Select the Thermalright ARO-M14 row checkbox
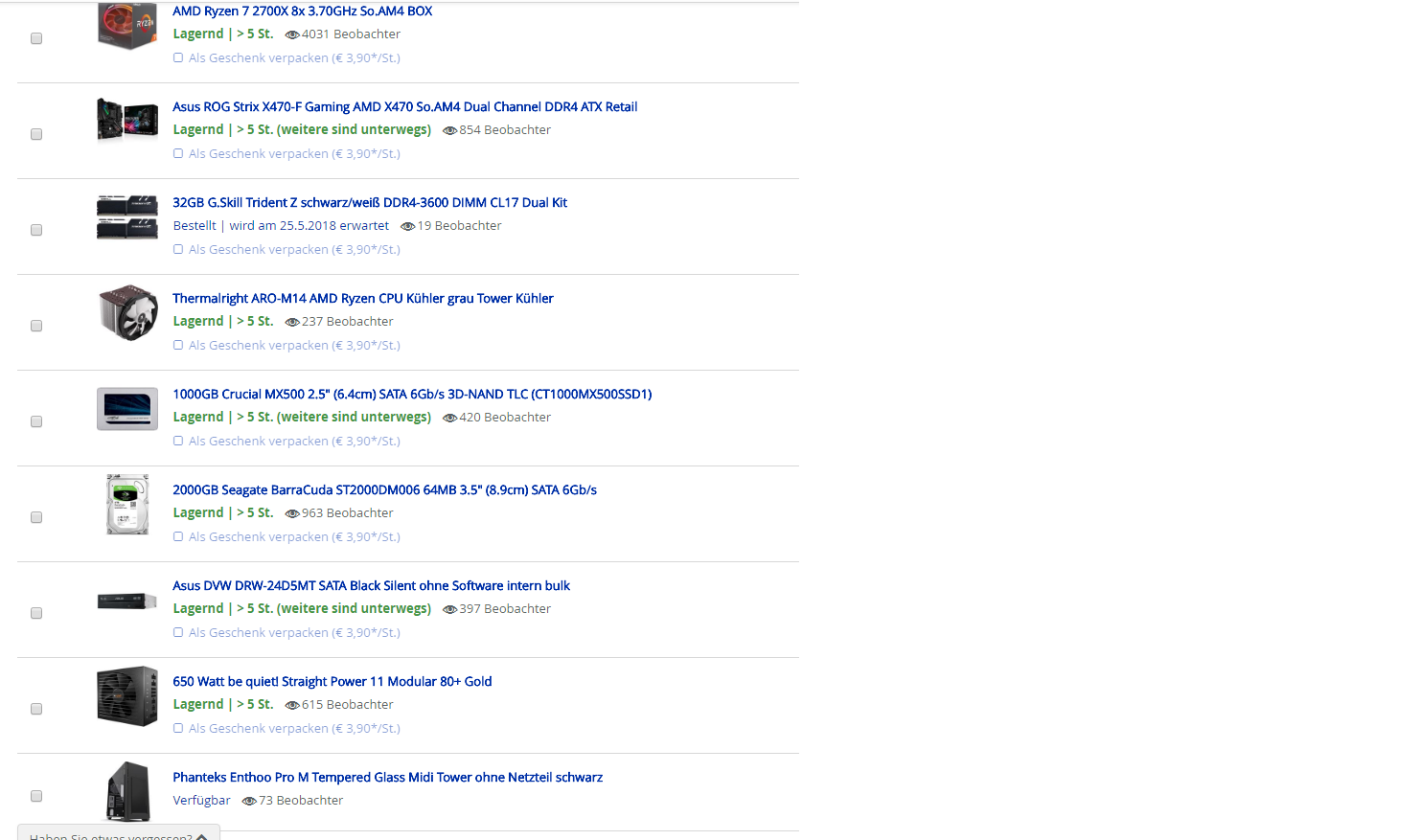This screenshot has width=1421, height=840. 36,326
